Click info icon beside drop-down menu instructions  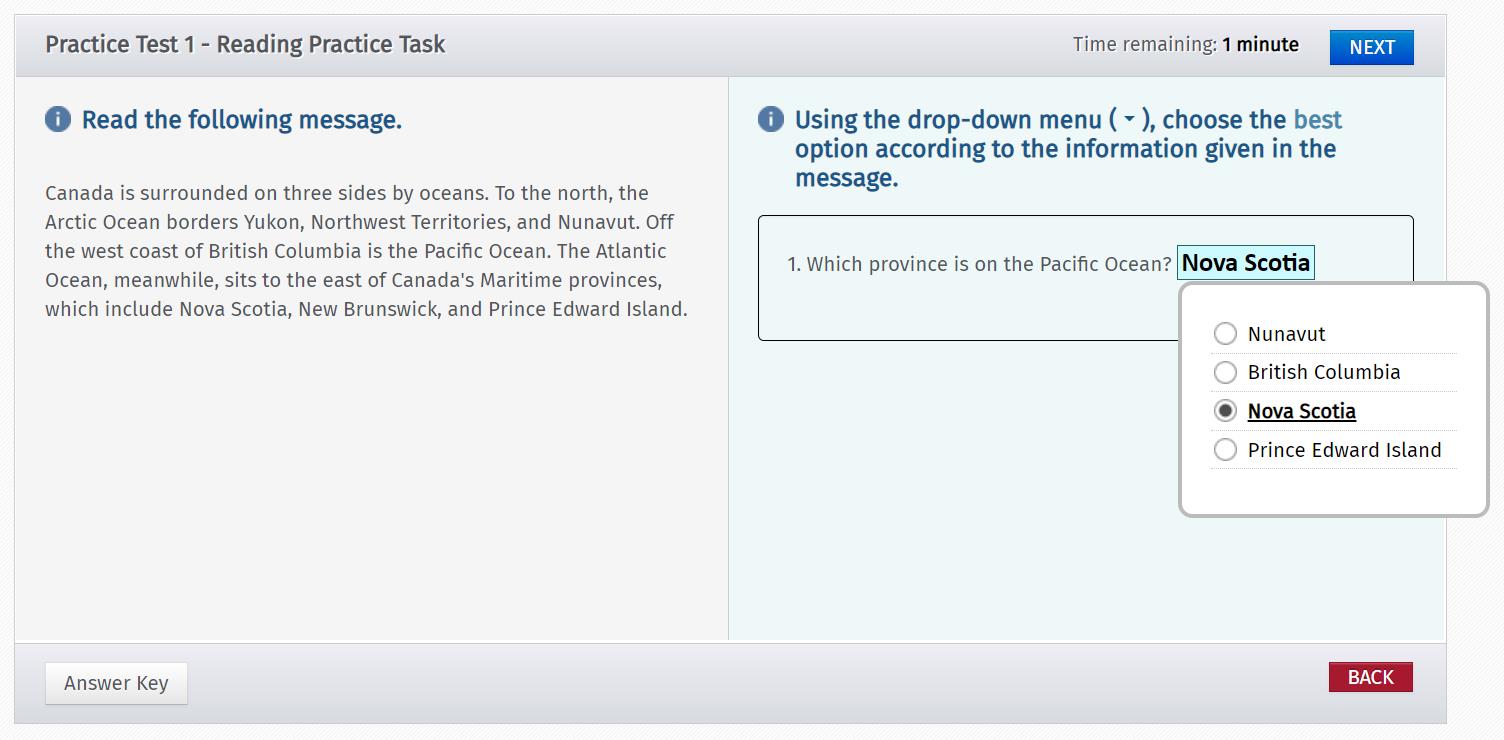(771, 120)
